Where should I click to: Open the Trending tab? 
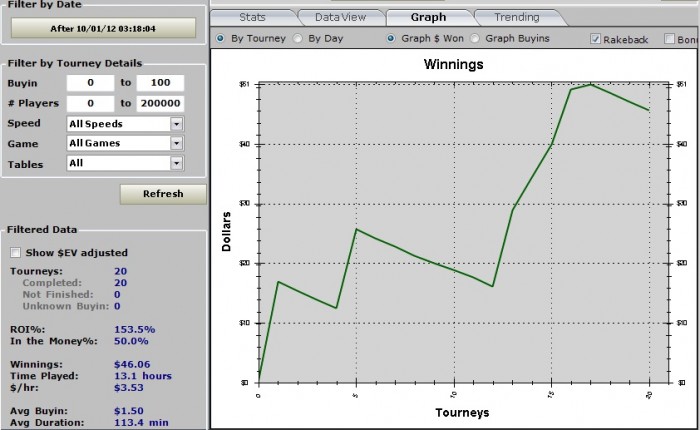517,17
